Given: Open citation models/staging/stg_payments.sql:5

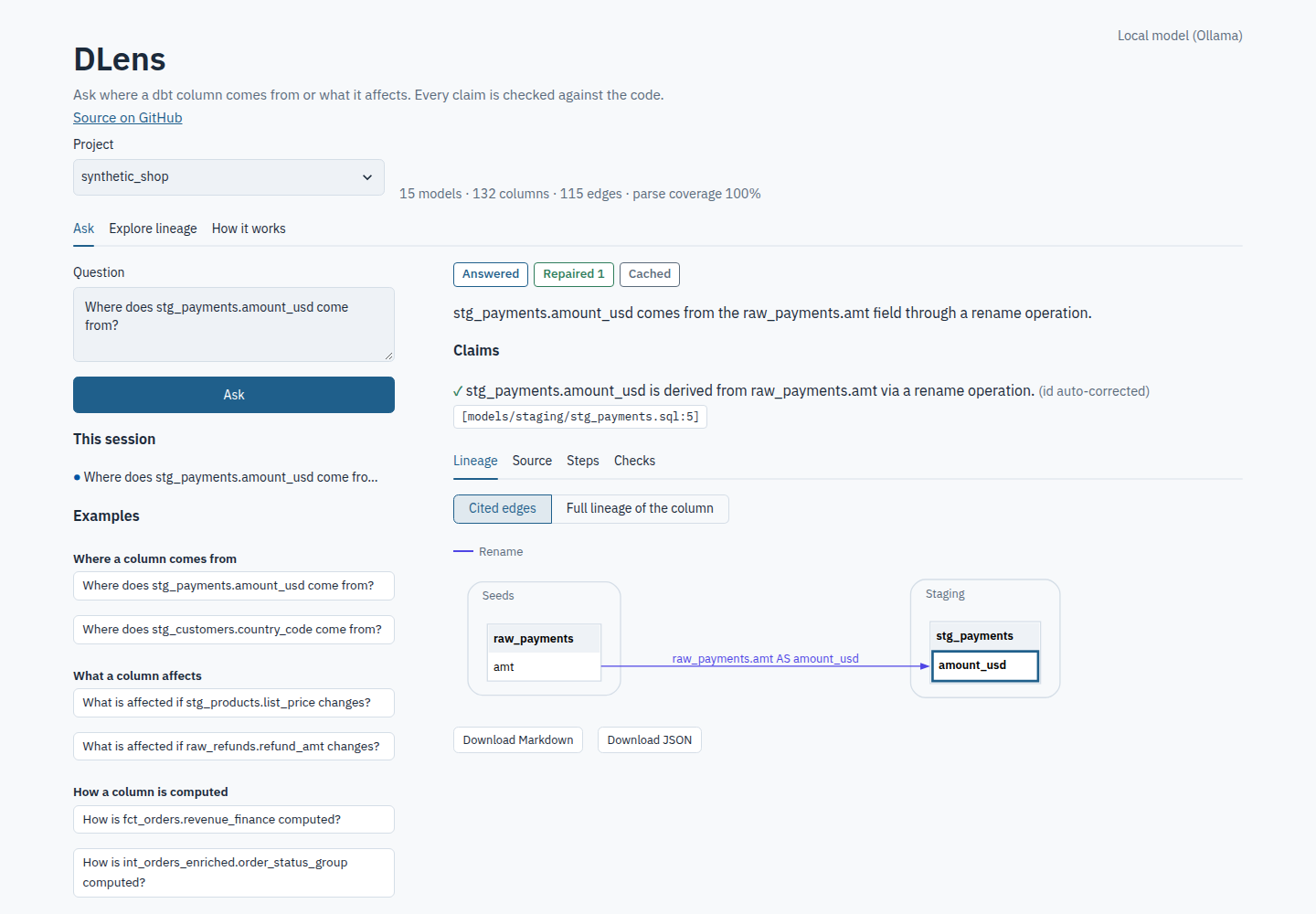Looking at the screenshot, I should pos(580,417).
